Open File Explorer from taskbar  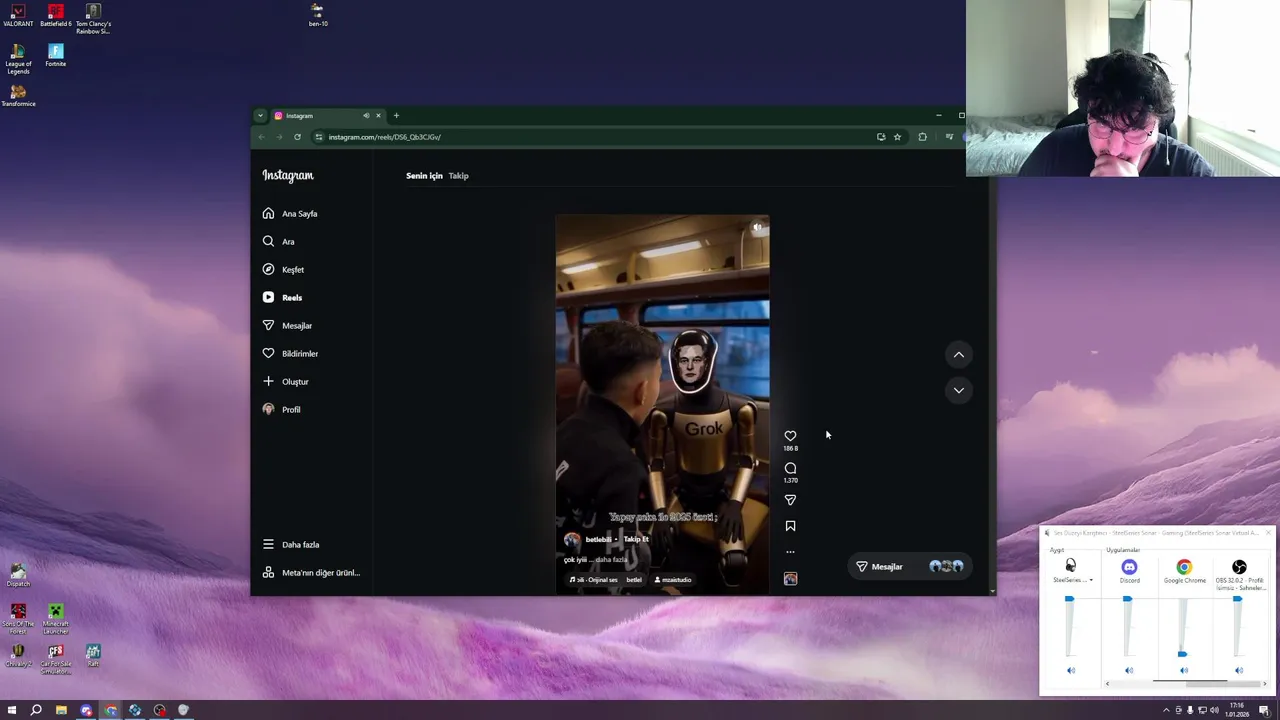[x=61, y=710]
